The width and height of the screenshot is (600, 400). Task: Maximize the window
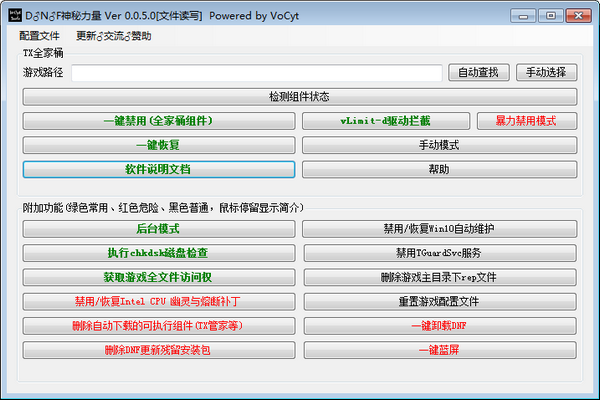click(x=551, y=16)
